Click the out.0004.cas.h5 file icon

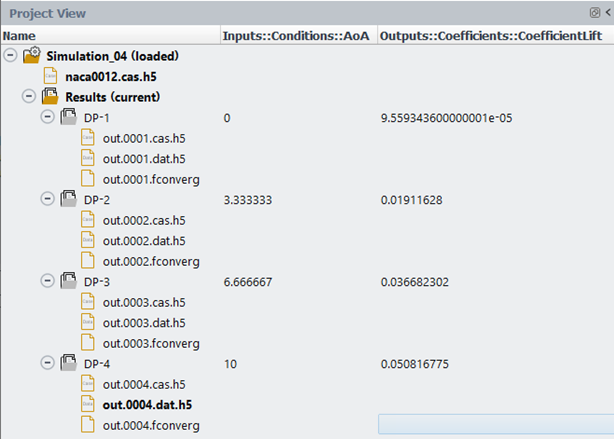(x=88, y=383)
